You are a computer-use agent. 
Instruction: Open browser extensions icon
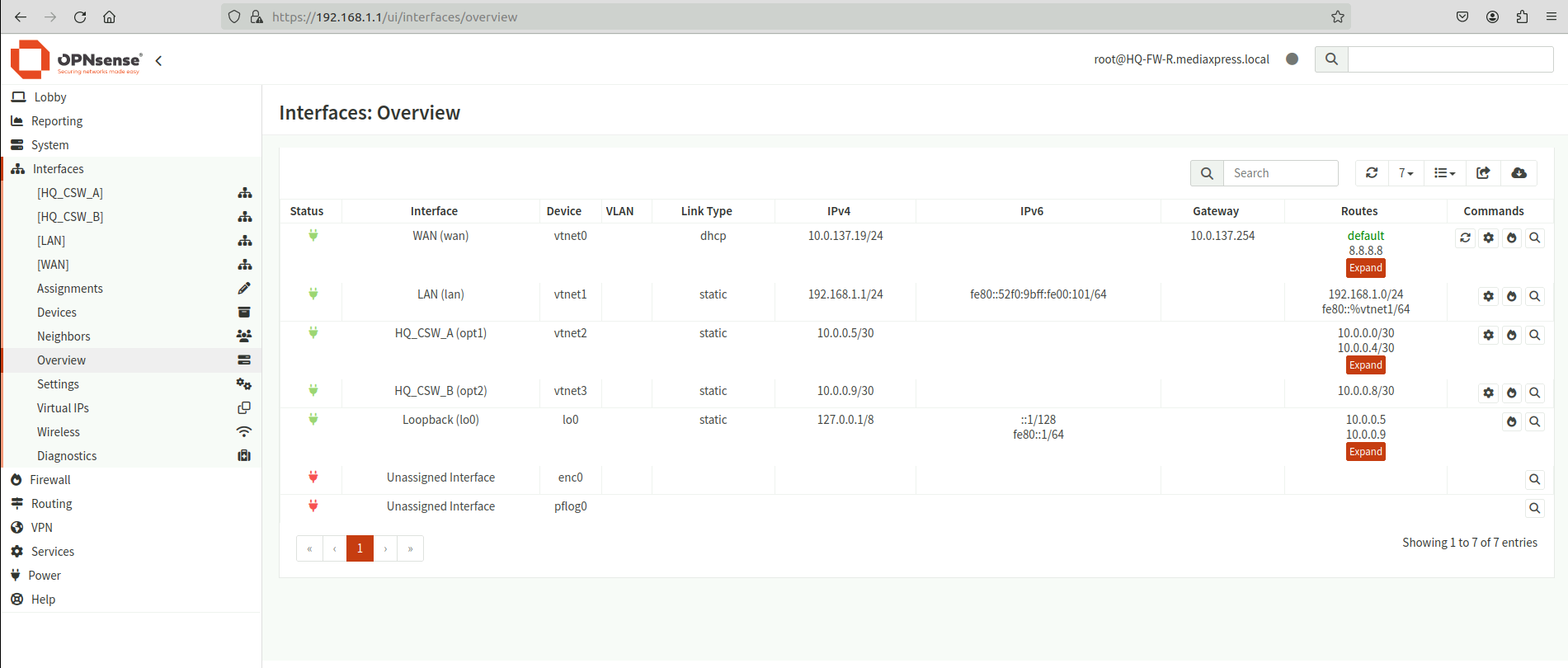coord(1522,16)
